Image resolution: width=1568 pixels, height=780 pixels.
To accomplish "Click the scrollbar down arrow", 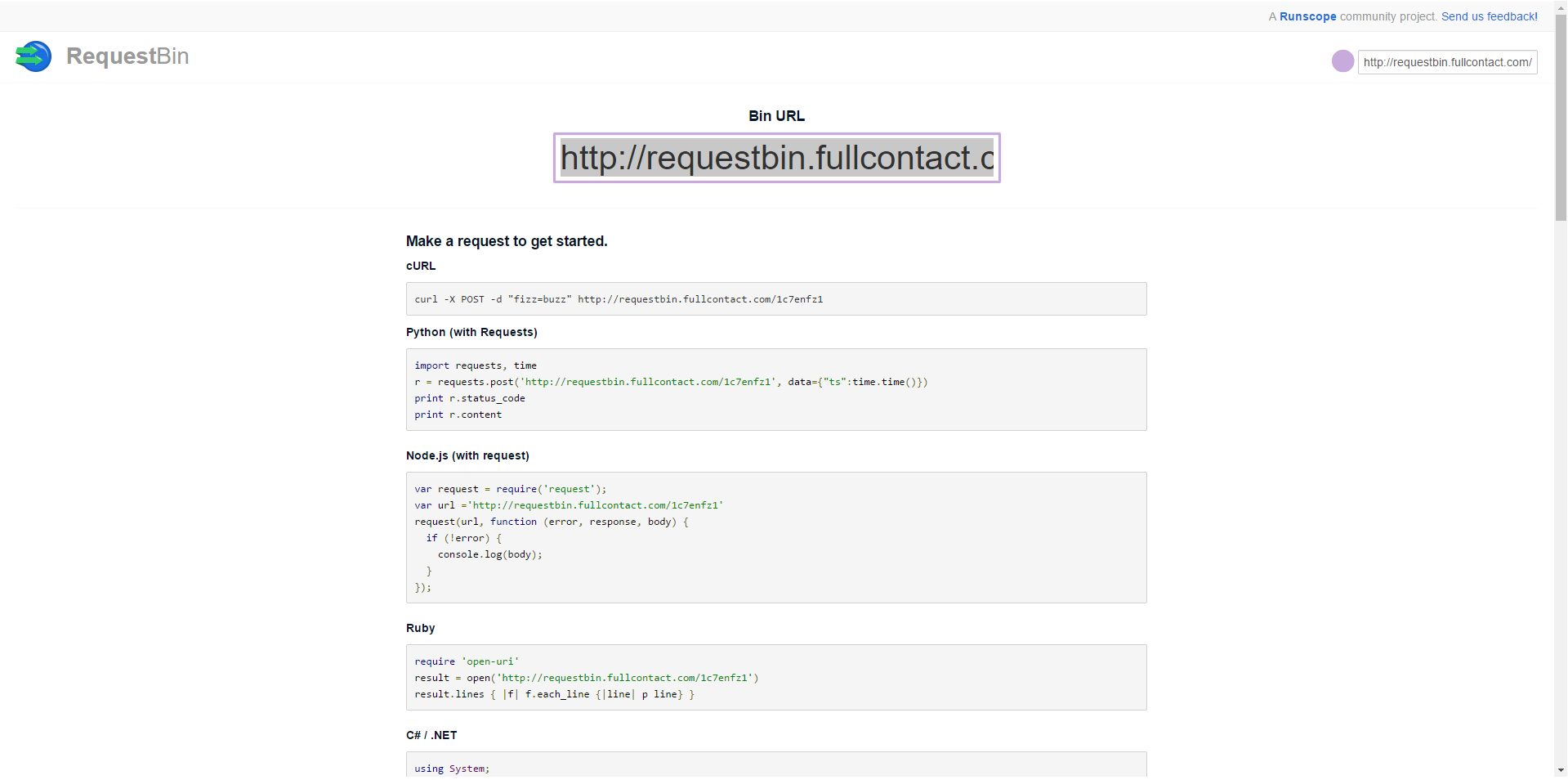I will [x=1561, y=770].
